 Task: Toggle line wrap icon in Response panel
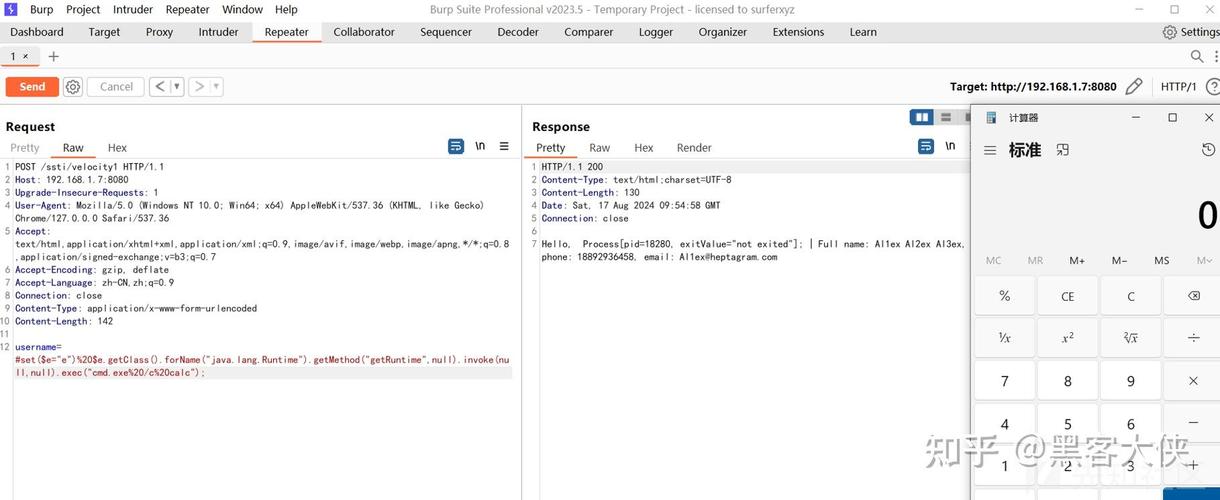coord(926,146)
